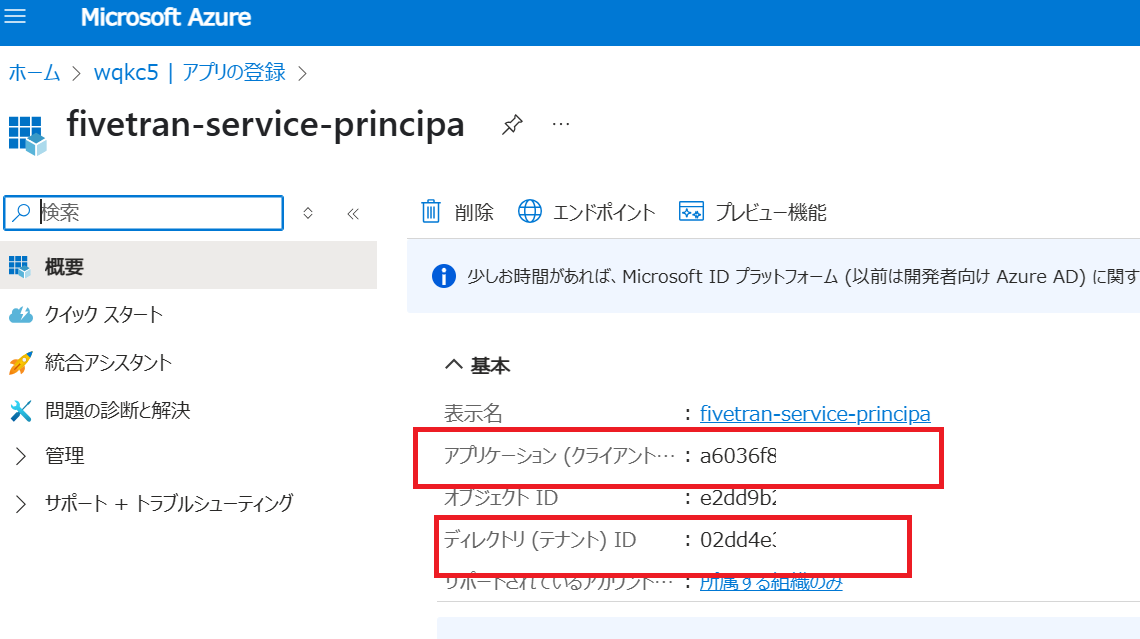Click the magnifier icon in search box
The width and height of the screenshot is (1140, 639).
[x=22, y=212]
